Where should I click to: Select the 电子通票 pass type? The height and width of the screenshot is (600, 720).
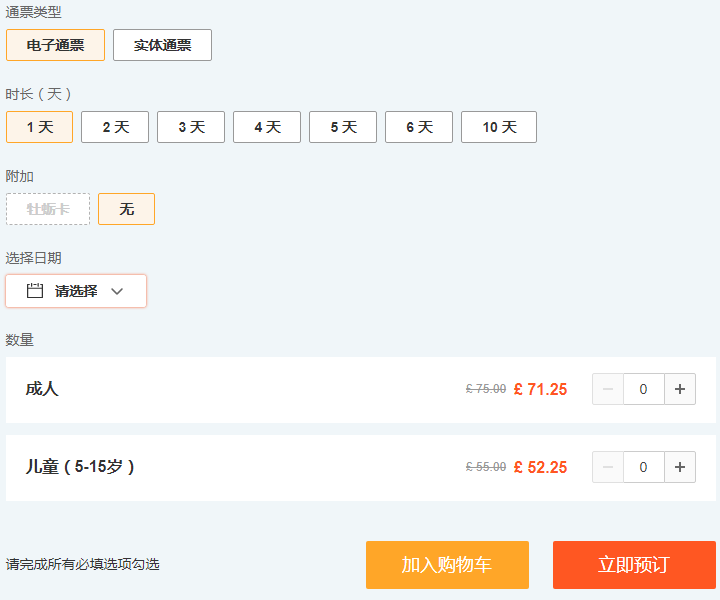55,45
